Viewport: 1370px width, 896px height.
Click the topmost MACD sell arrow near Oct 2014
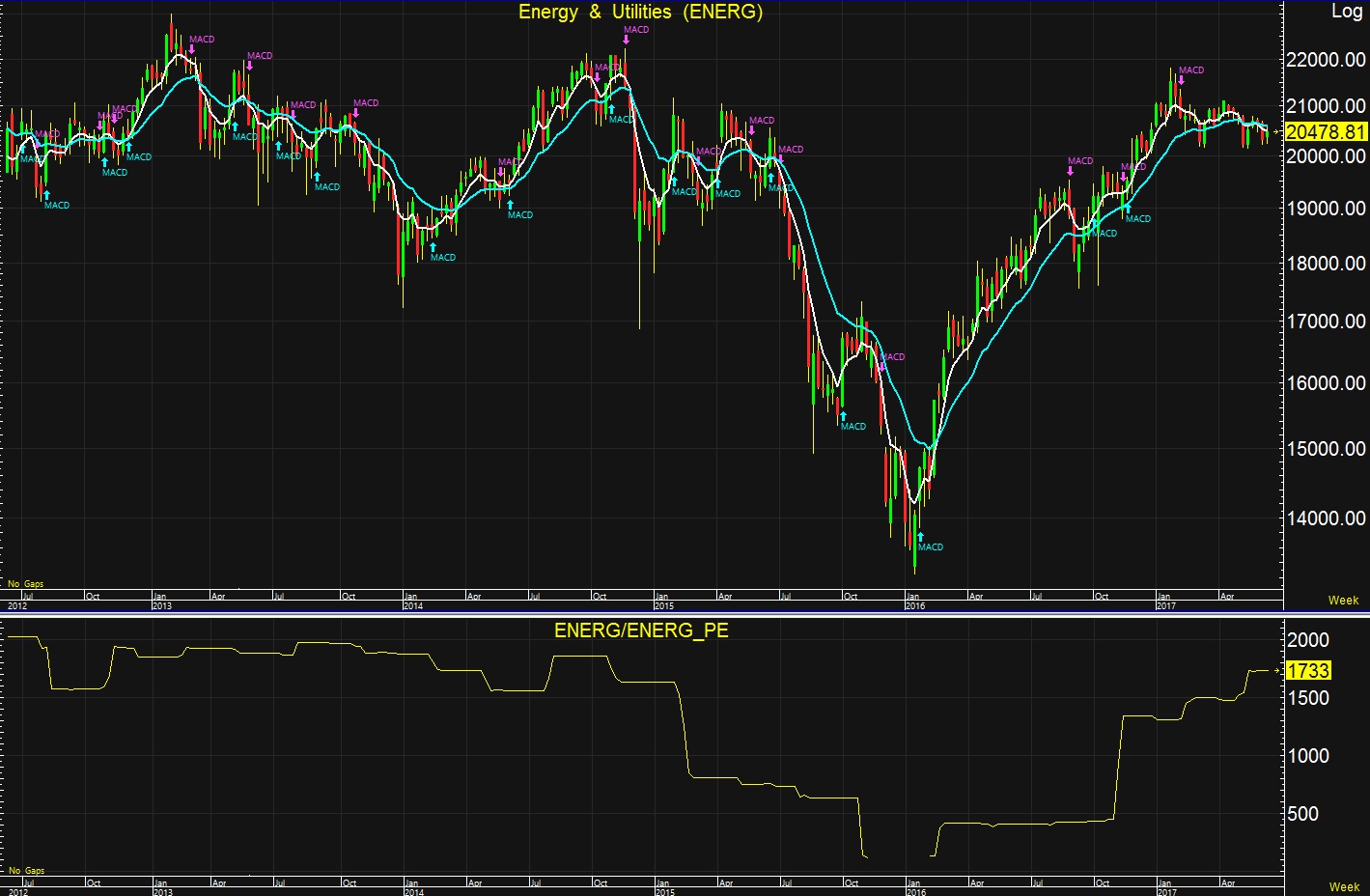click(x=626, y=41)
